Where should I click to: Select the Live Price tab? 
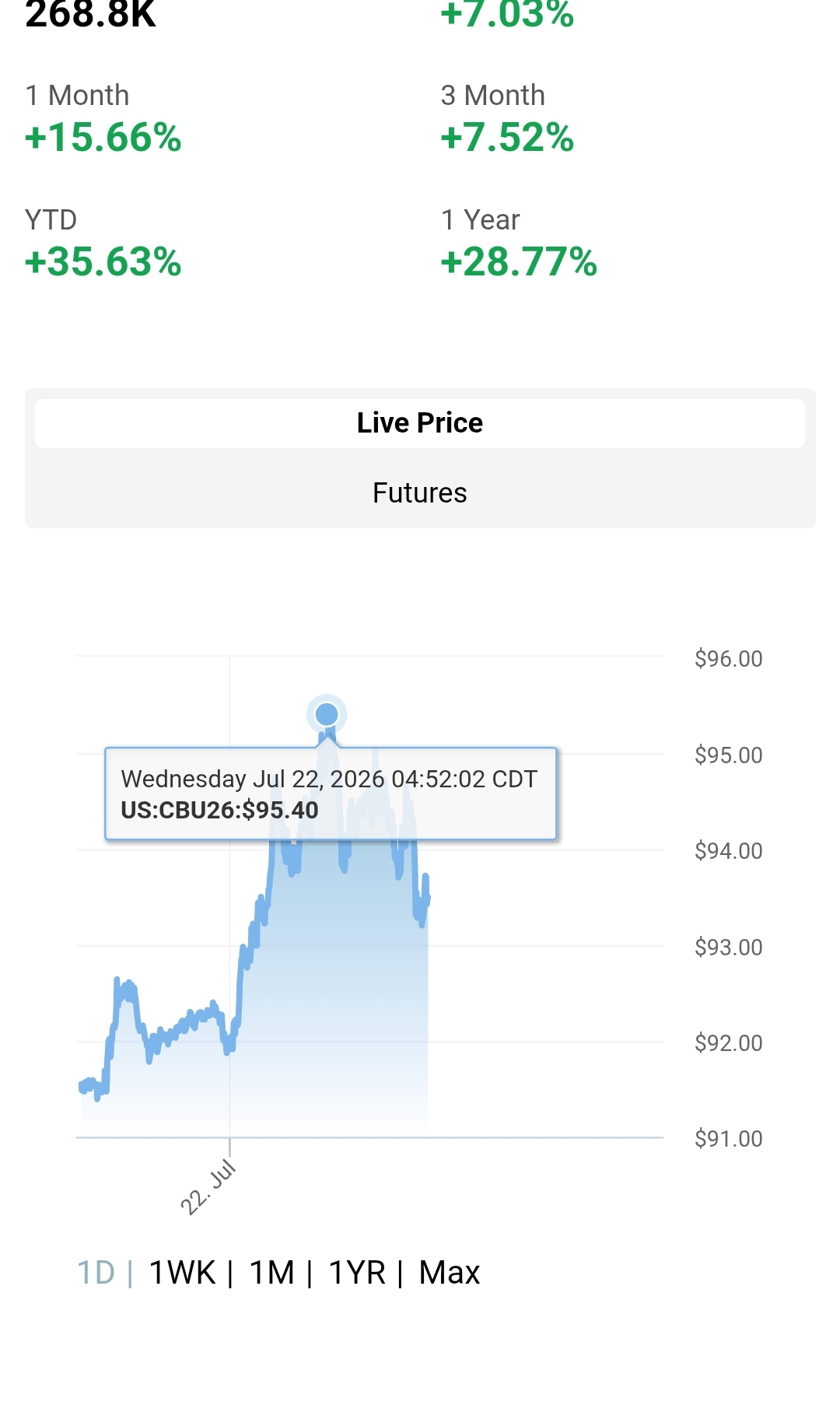420,423
